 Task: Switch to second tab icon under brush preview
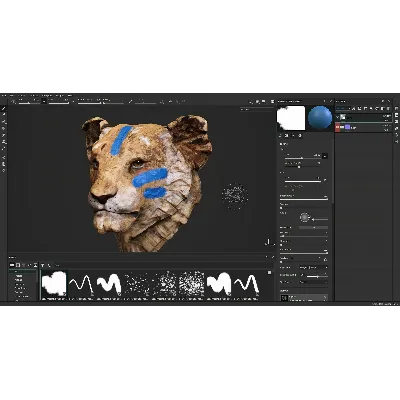287,136
